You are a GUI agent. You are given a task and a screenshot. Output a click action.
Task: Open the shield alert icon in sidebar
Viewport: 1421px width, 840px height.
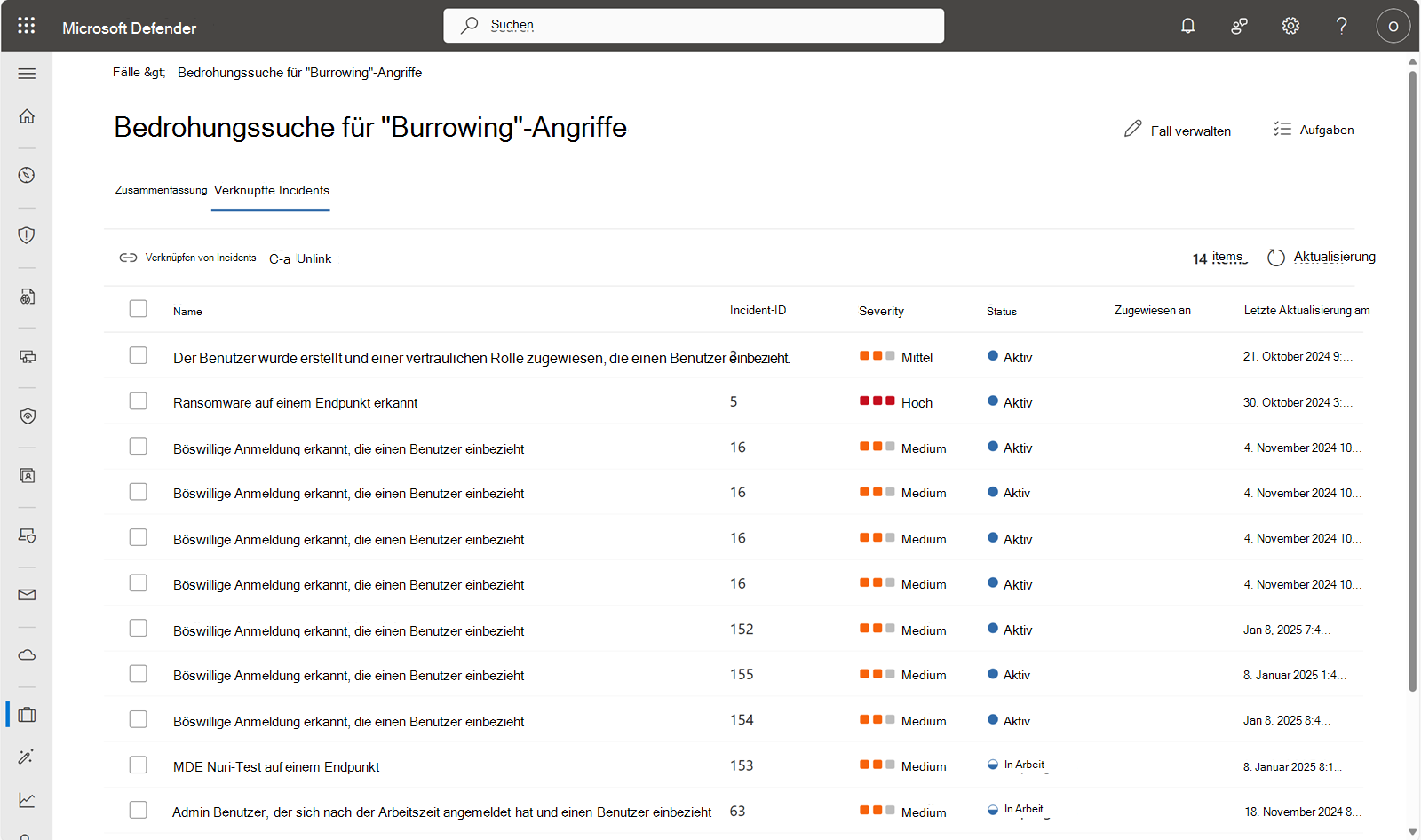pyautogui.click(x=27, y=235)
